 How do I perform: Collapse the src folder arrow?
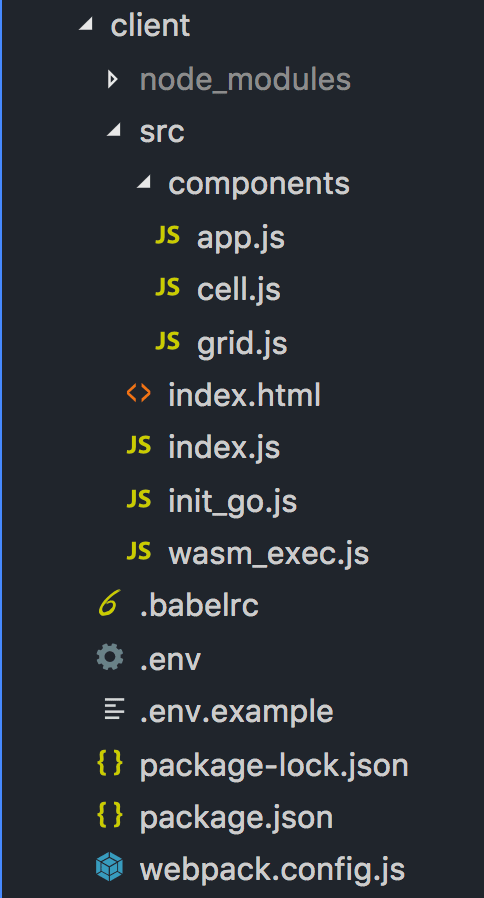(114, 131)
